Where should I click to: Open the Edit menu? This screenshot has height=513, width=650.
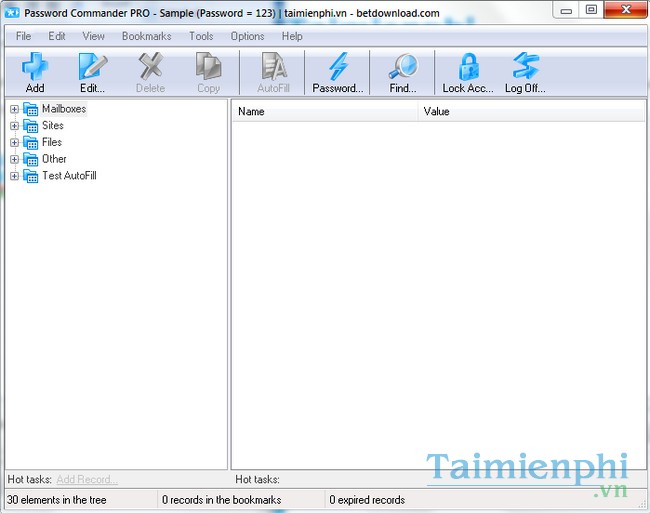[x=57, y=36]
